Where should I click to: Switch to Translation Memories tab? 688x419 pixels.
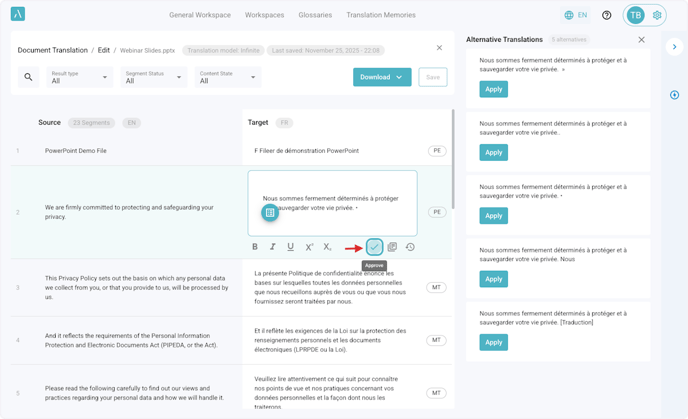click(x=381, y=15)
